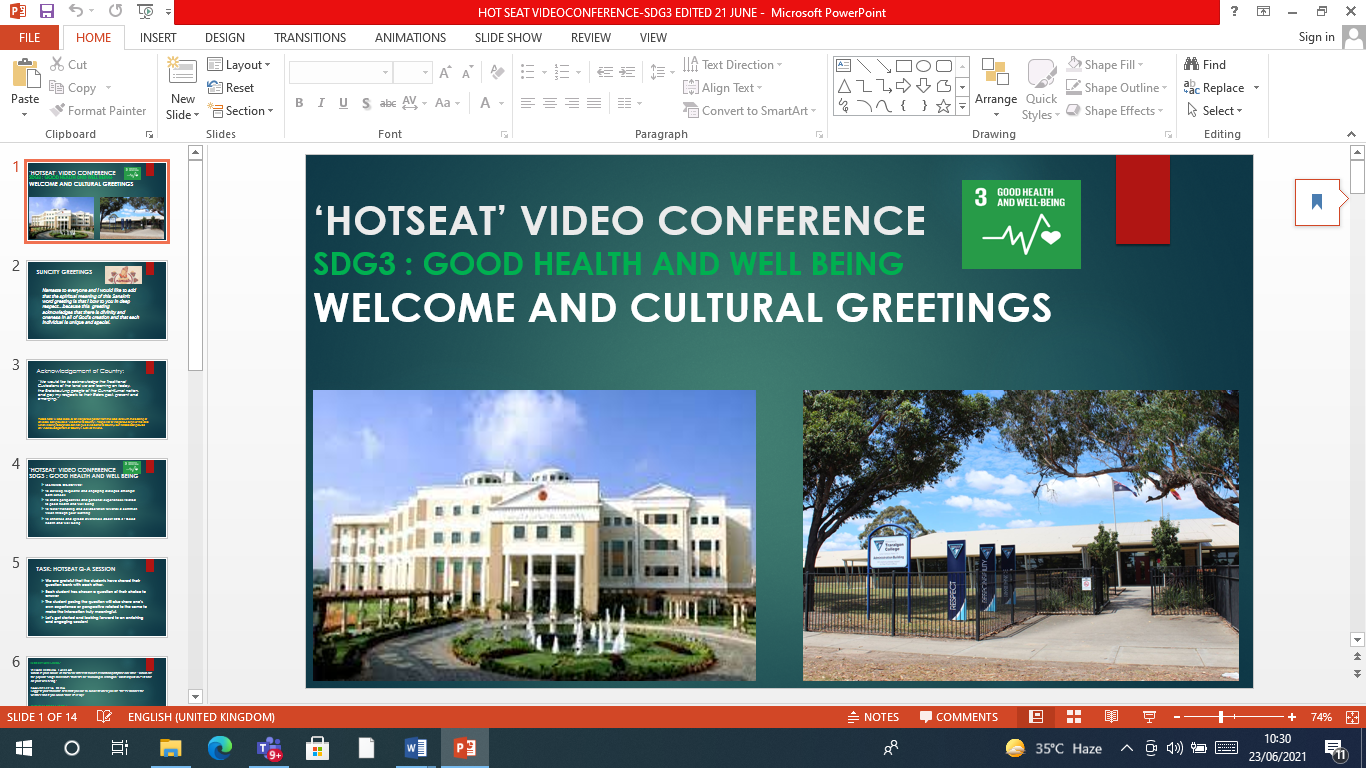Screen dimensions: 1366x768
Task: Toggle justify text alignment
Action: (593, 103)
